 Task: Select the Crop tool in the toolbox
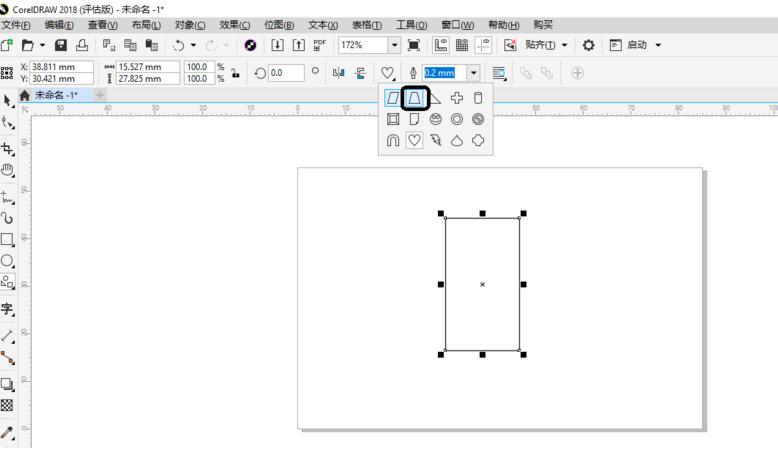coord(9,146)
